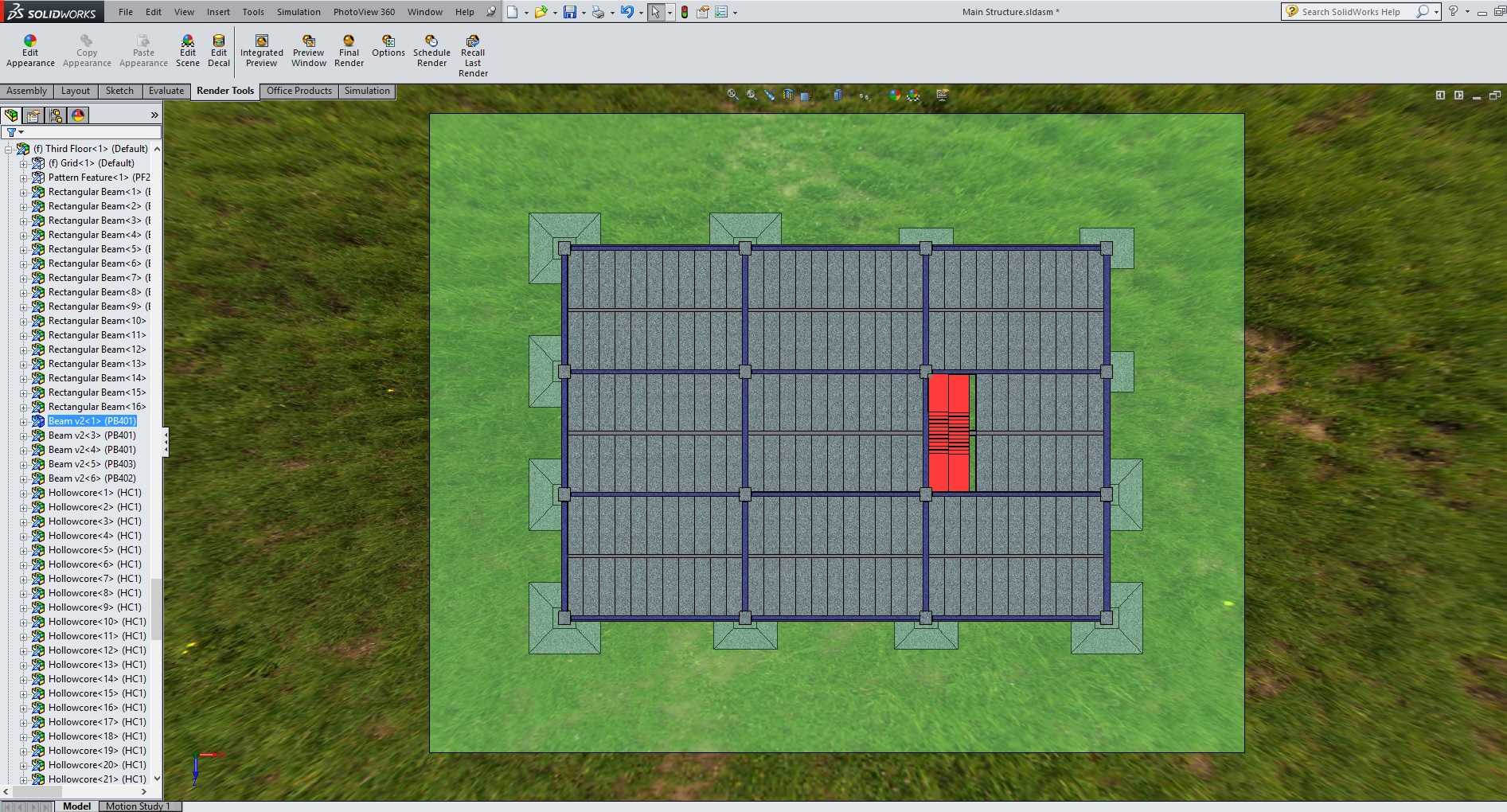Open the tree filter dropdown arrow
Viewport: 1507px width, 812px height.
21,132
